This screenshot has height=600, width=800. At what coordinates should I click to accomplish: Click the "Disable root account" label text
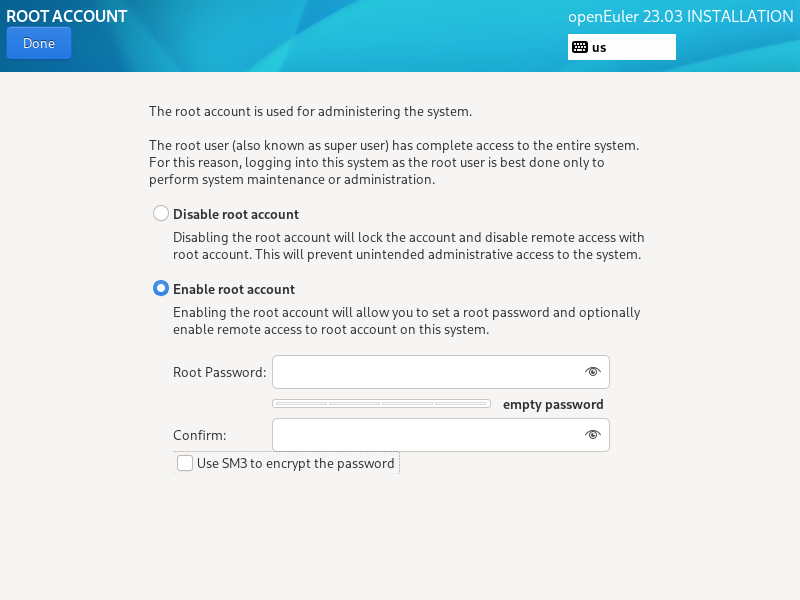tap(236, 214)
